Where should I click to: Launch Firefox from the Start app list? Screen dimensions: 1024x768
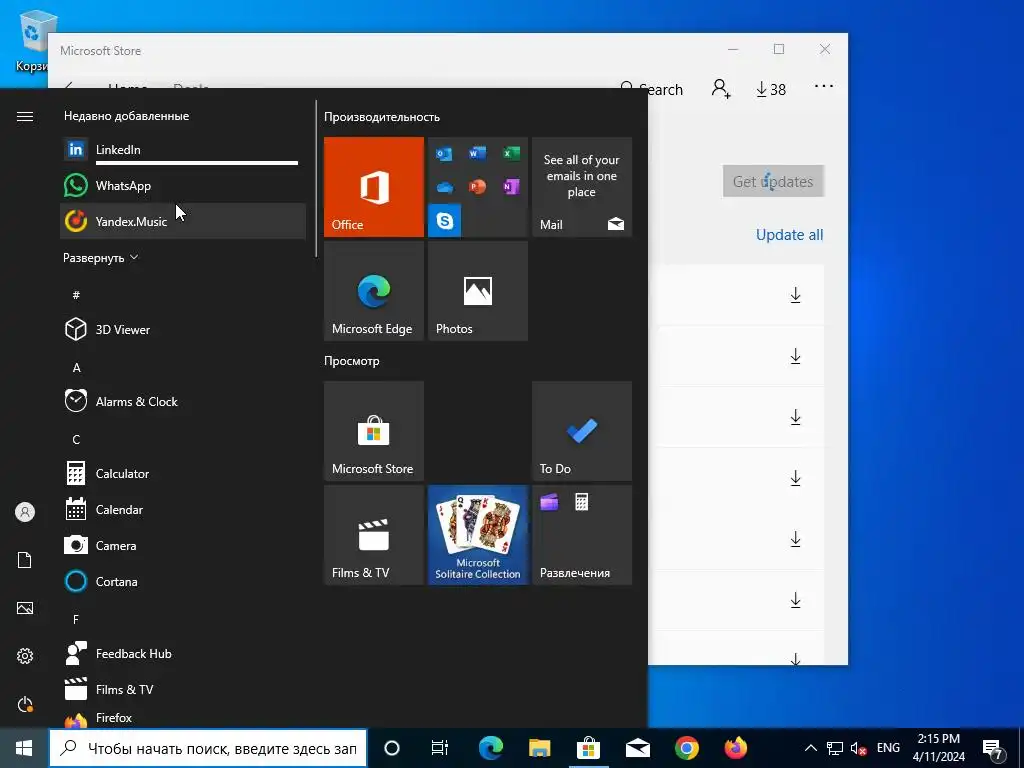(x=183, y=718)
